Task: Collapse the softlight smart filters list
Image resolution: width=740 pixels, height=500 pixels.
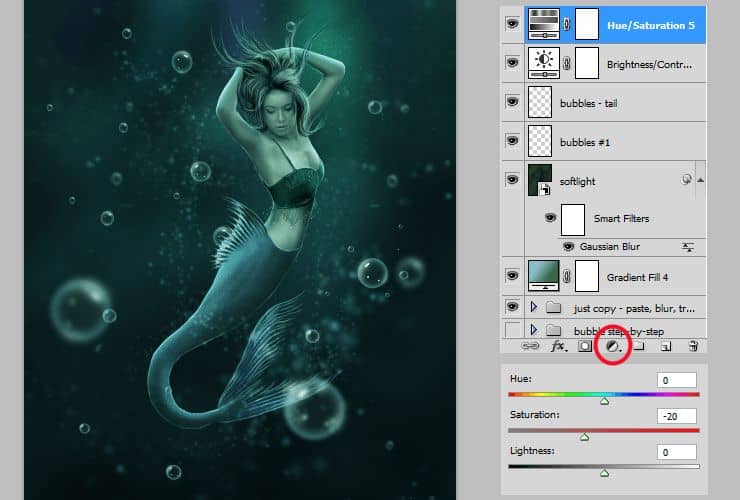Action: coord(700,181)
